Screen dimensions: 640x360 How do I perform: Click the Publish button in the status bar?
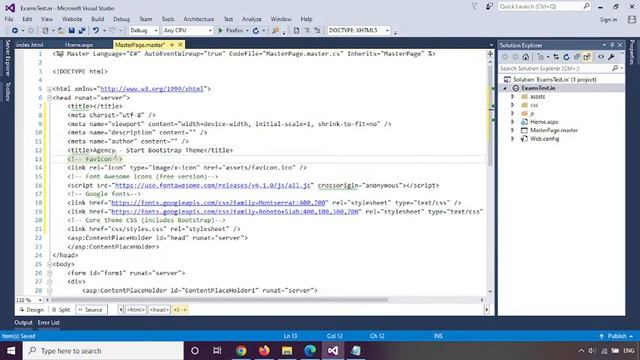point(616,336)
